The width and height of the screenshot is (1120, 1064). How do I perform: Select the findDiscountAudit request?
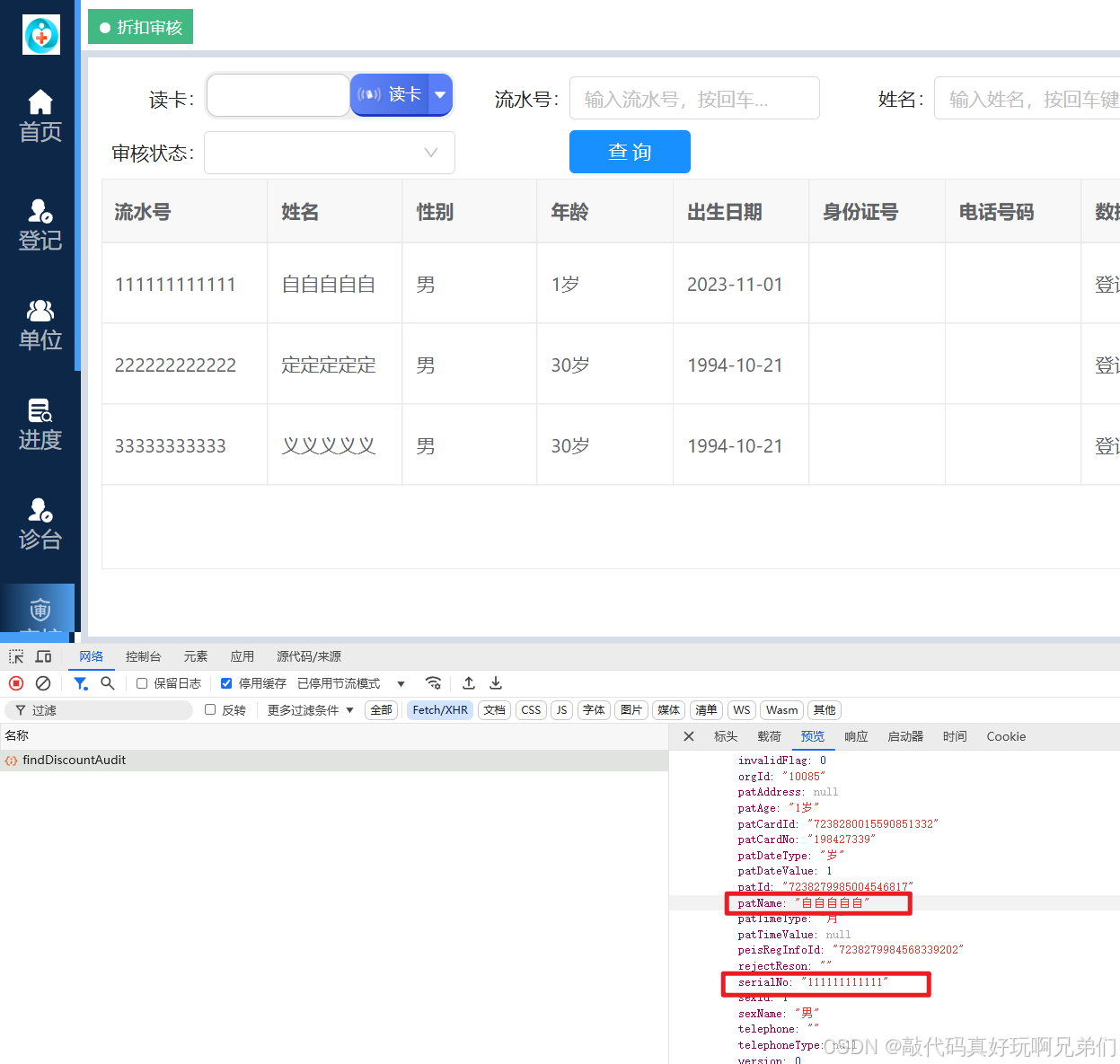75,760
